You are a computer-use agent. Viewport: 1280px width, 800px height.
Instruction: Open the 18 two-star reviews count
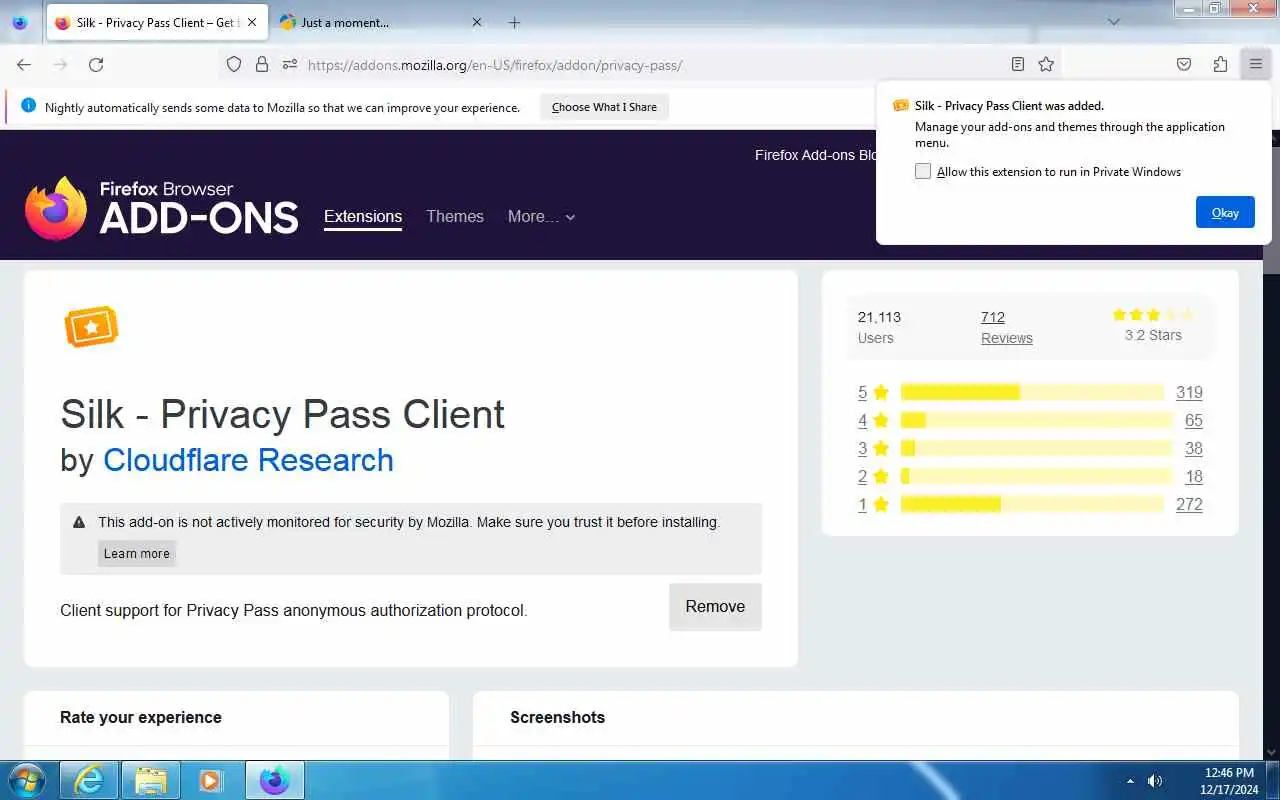[1194, 476]
